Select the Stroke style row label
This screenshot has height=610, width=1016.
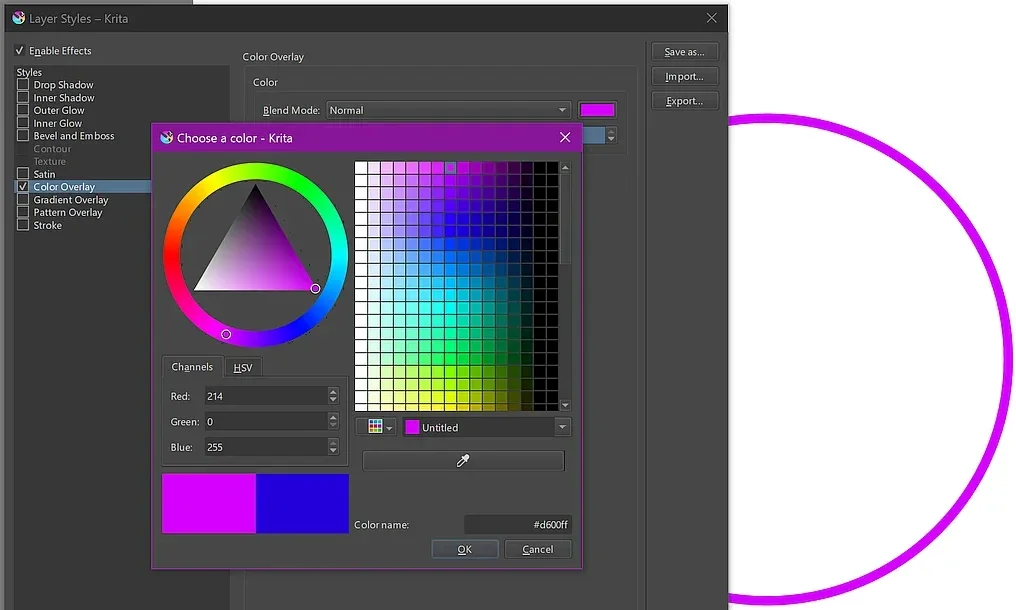click(x=47, y=226)
